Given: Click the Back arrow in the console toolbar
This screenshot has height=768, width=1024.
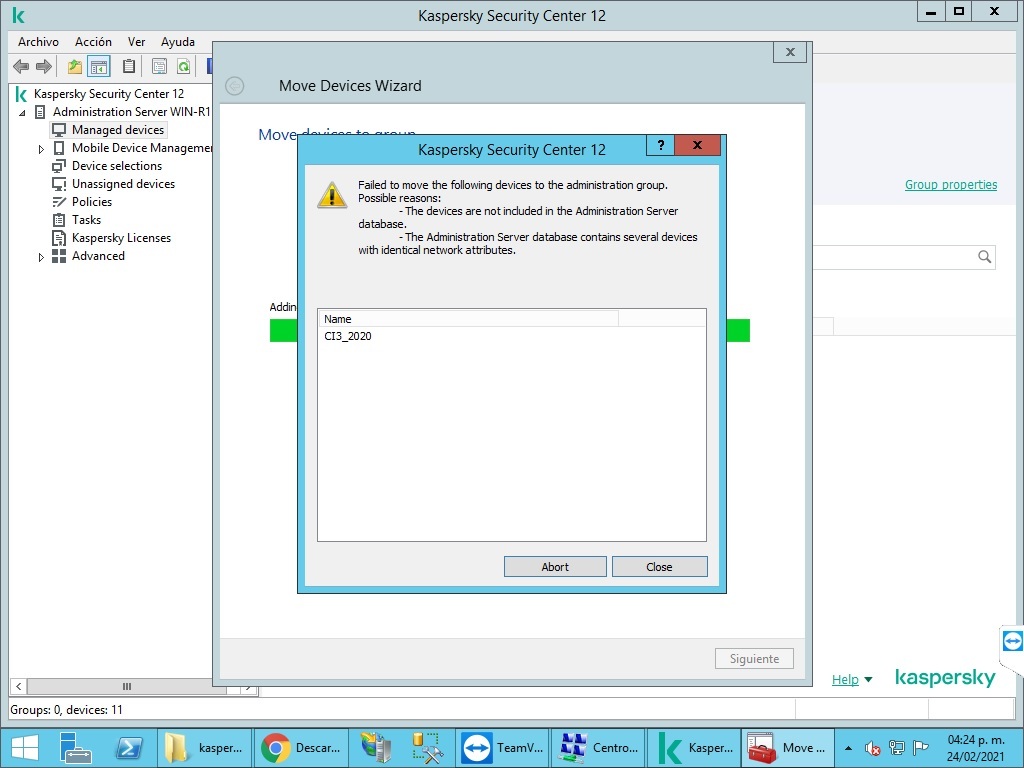Looking at the screenshot, I should click(21, 66).
